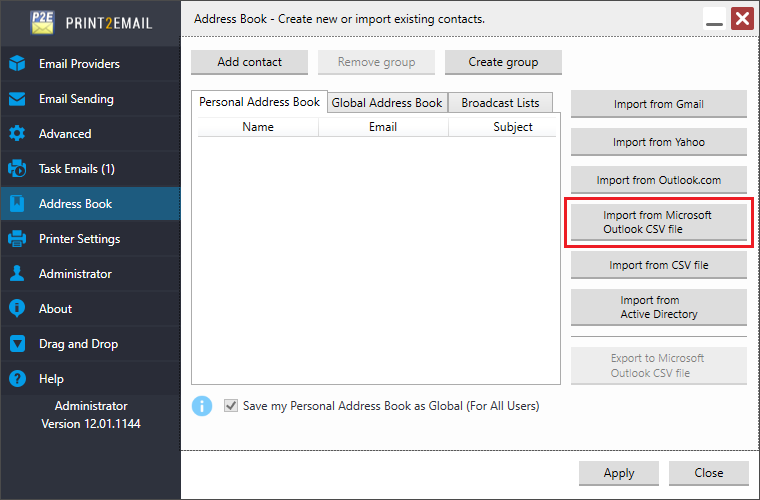Click the Version 12.01.1144 text
The height and width of the screenshot is (500, 760).
pos(91,423)
